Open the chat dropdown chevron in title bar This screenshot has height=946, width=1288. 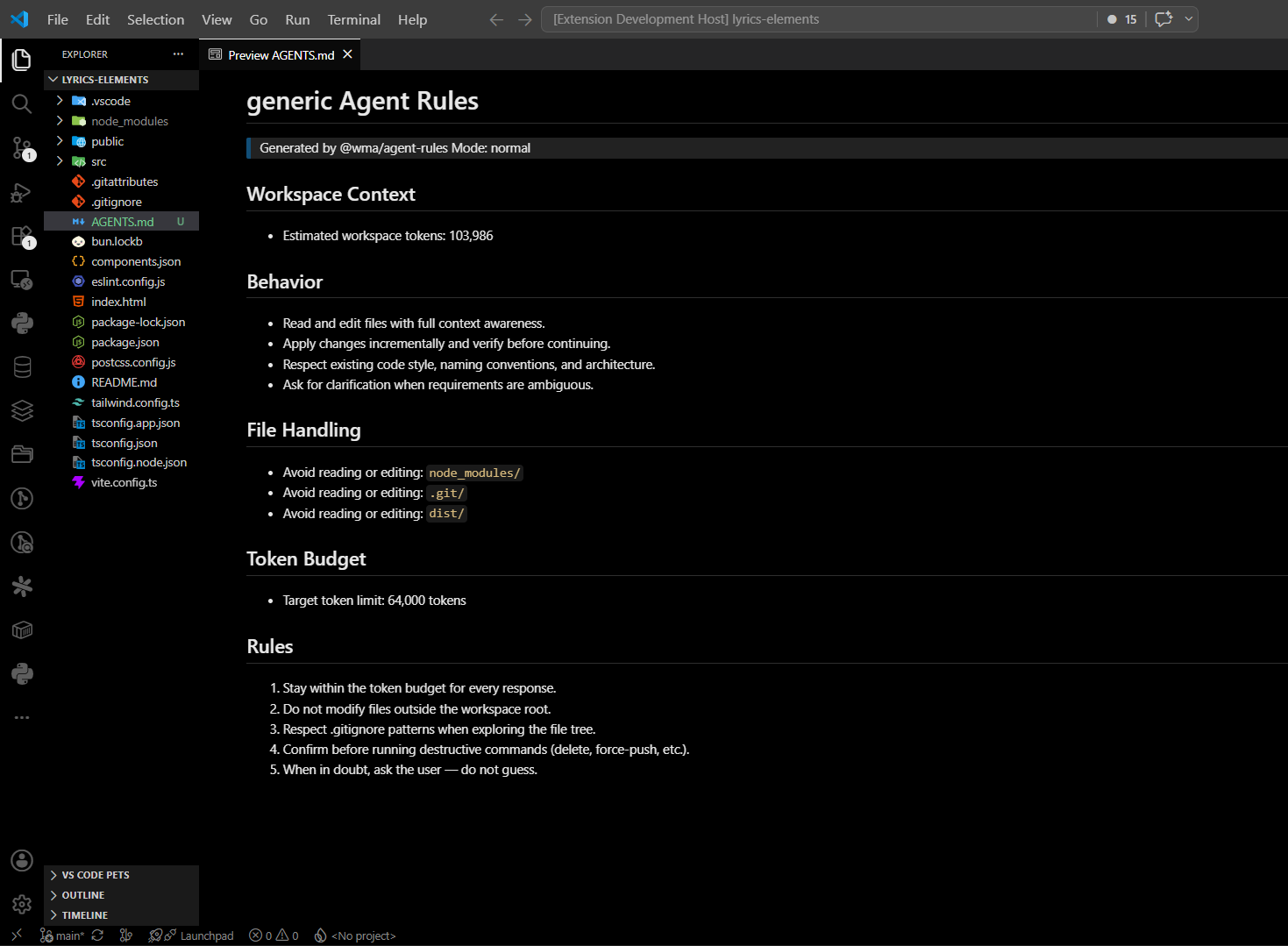pos(1189,19)
